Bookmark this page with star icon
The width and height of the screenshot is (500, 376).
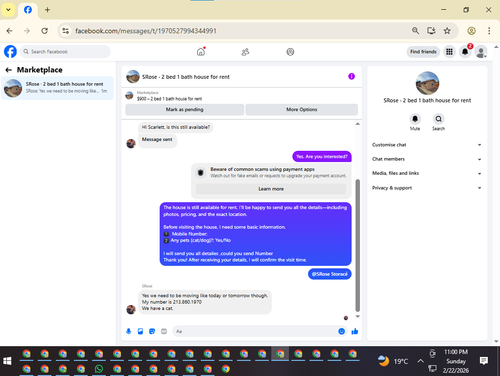point(447,31)
